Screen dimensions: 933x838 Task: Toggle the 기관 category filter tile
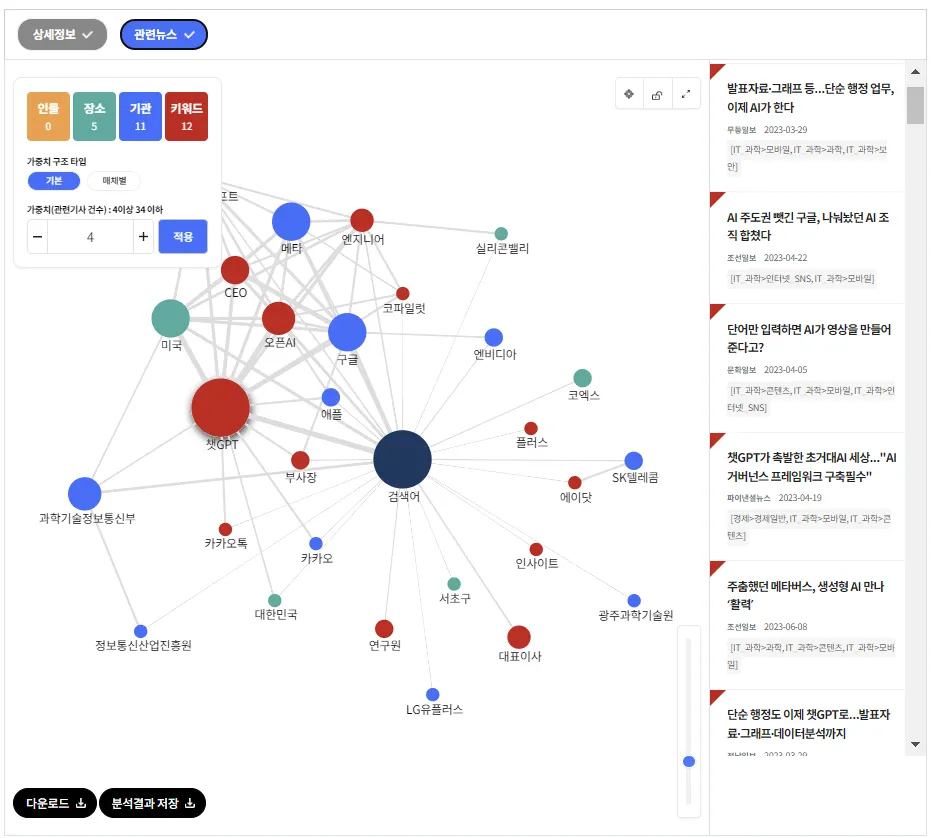pyautogui.click(x=140, y=116)
